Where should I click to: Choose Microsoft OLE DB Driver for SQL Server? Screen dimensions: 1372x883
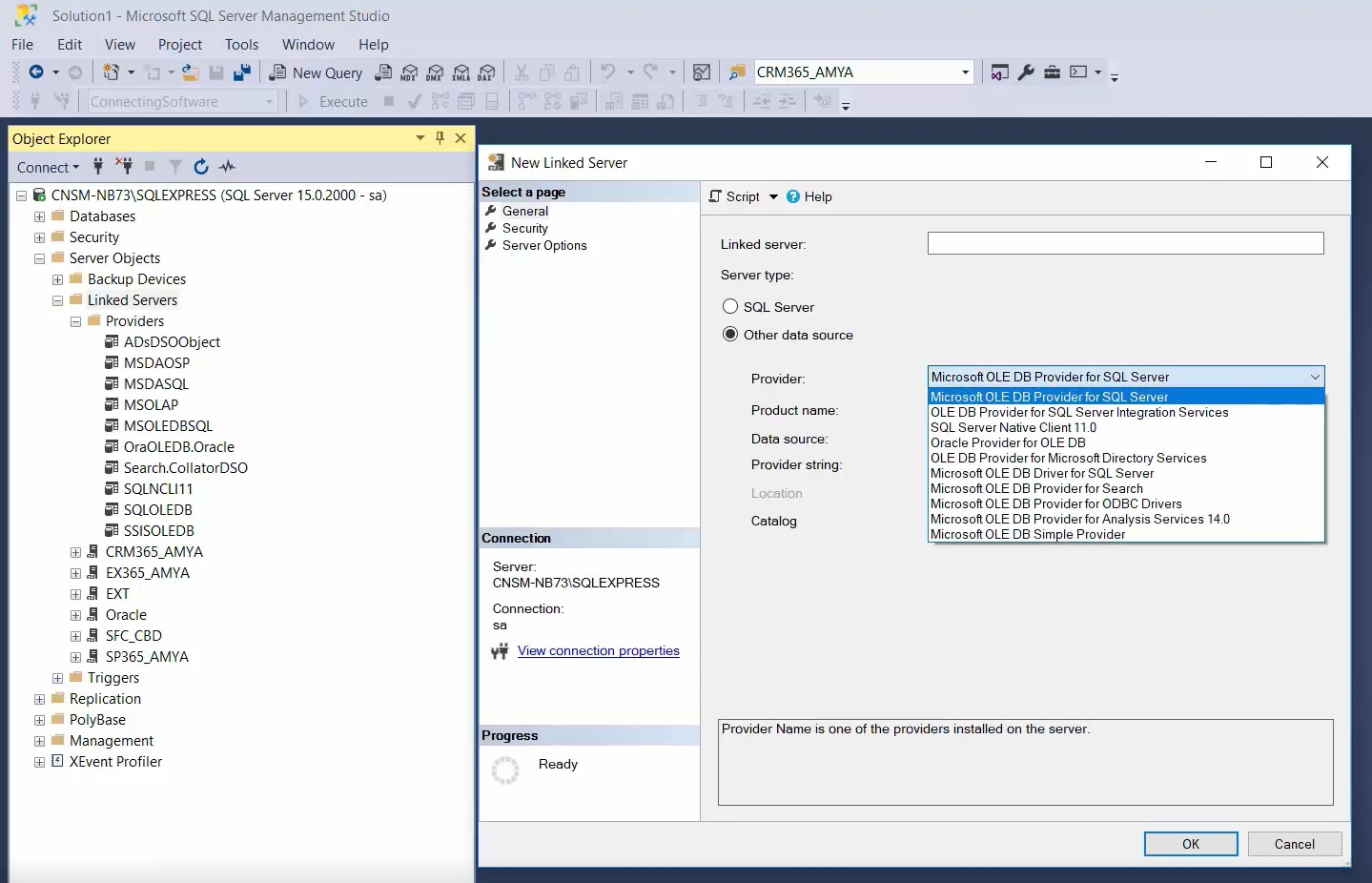(1126, 474)
